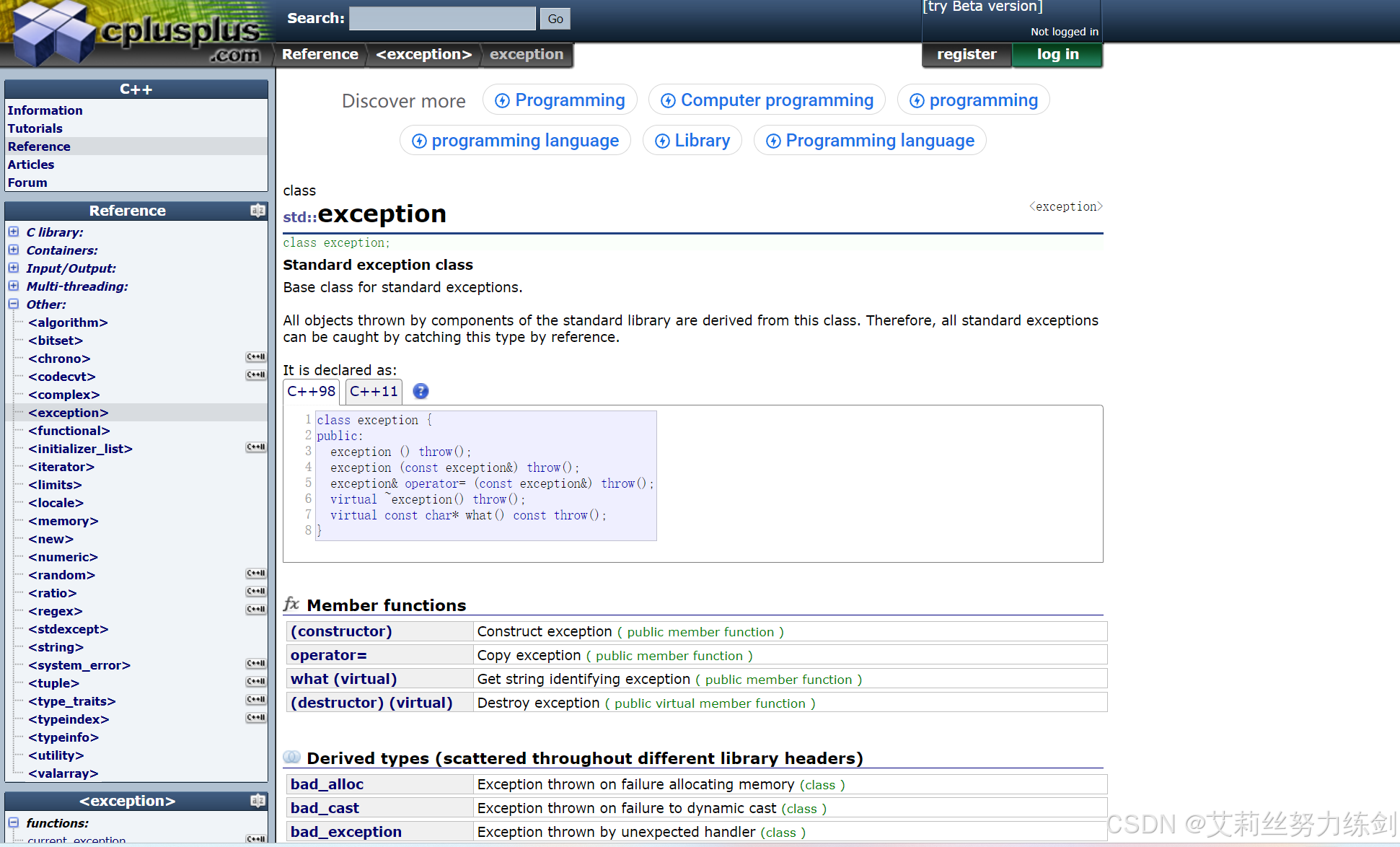Click in the Search input field
The image size is (1400, 847).
(x=442, y=19)
